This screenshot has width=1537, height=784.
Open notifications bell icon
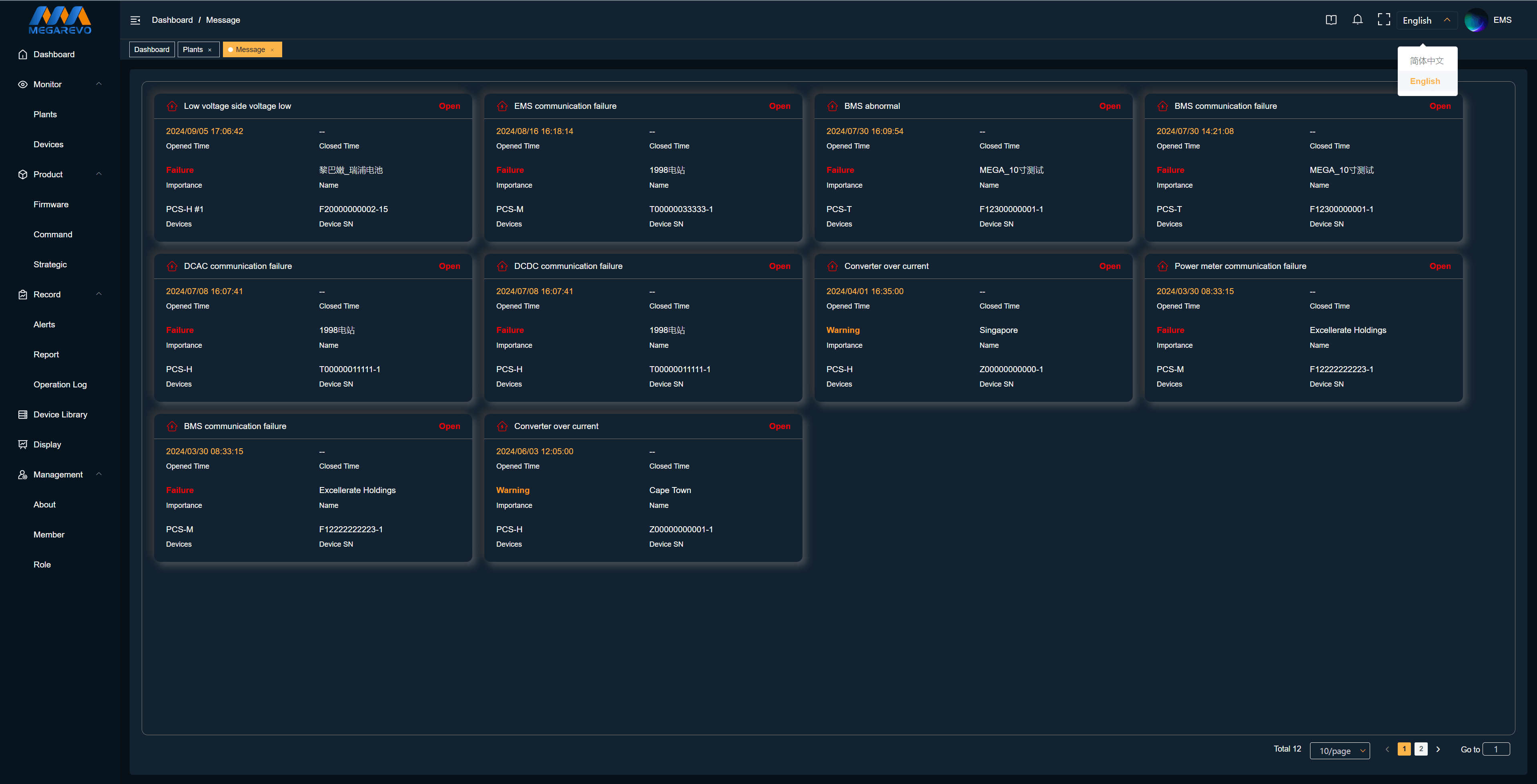click(1357, 20)
